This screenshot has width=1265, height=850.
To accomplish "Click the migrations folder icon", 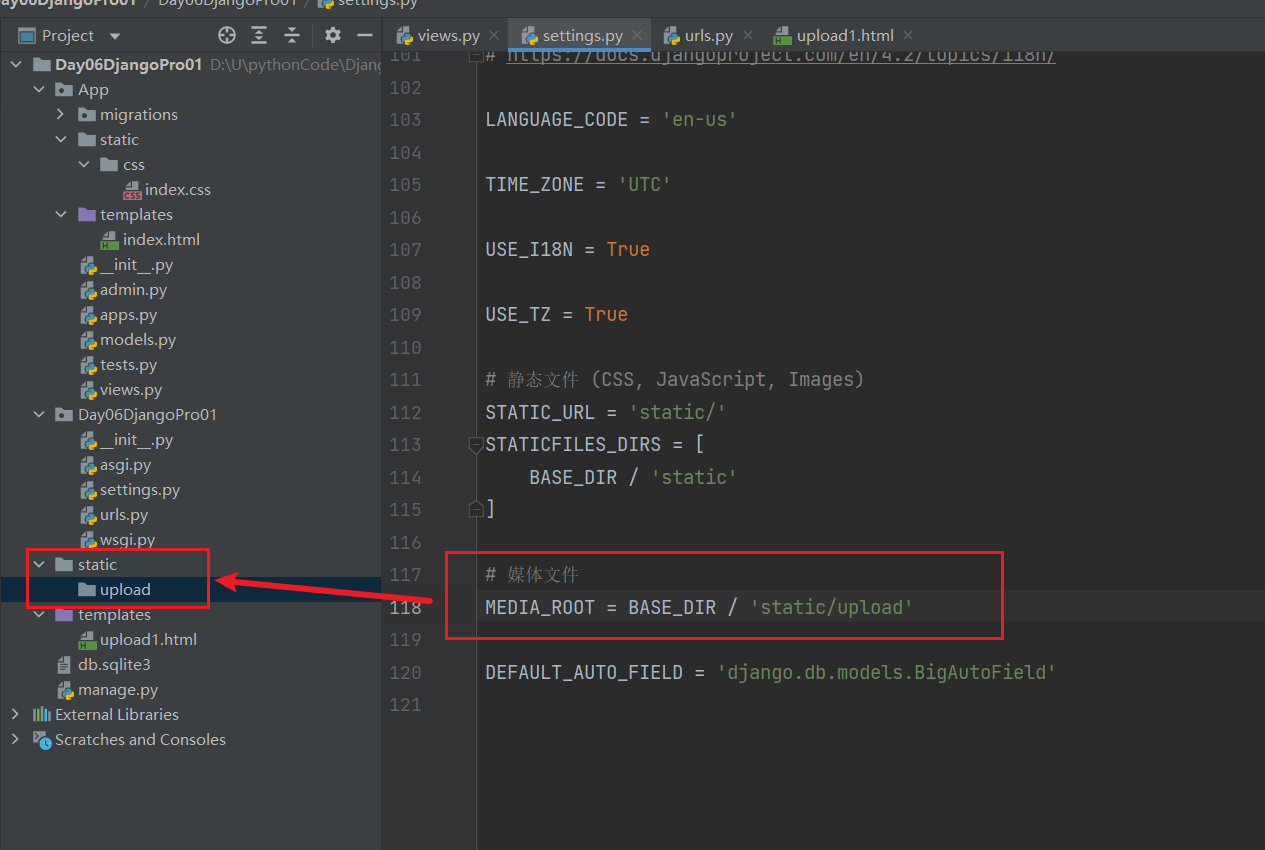I will coord(86,115).
